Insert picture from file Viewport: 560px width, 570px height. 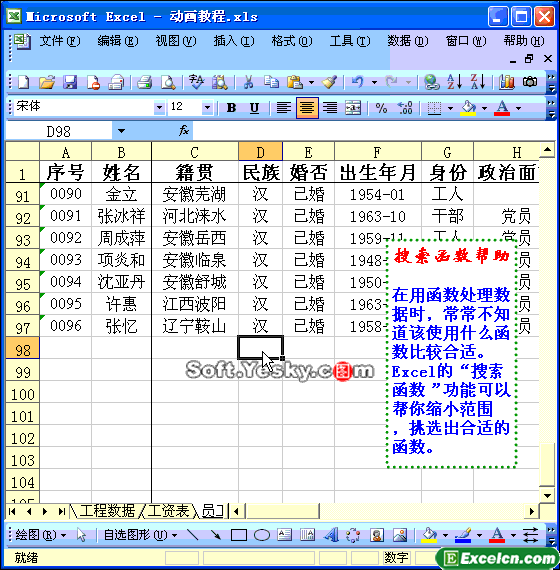click(400, 535)
